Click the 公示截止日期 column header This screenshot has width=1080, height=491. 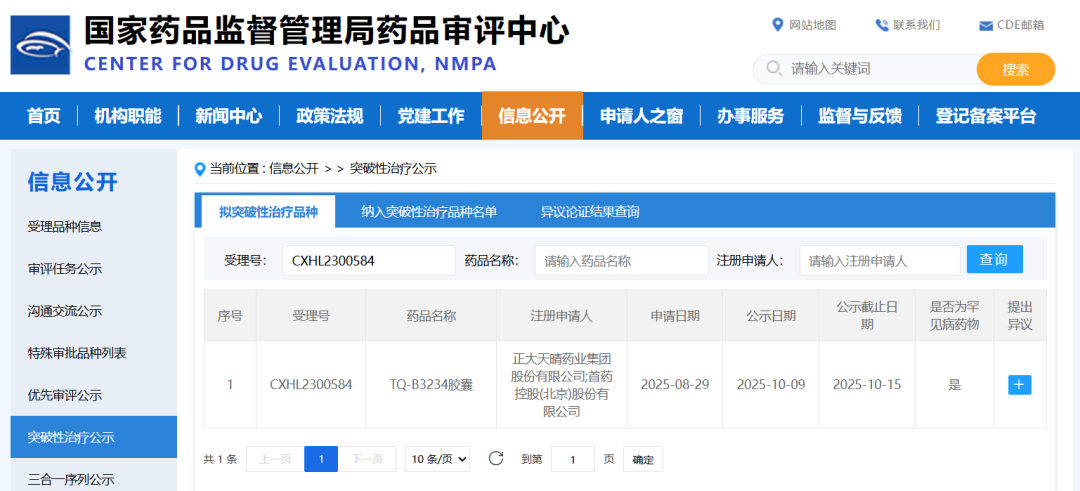pos(866,315)
